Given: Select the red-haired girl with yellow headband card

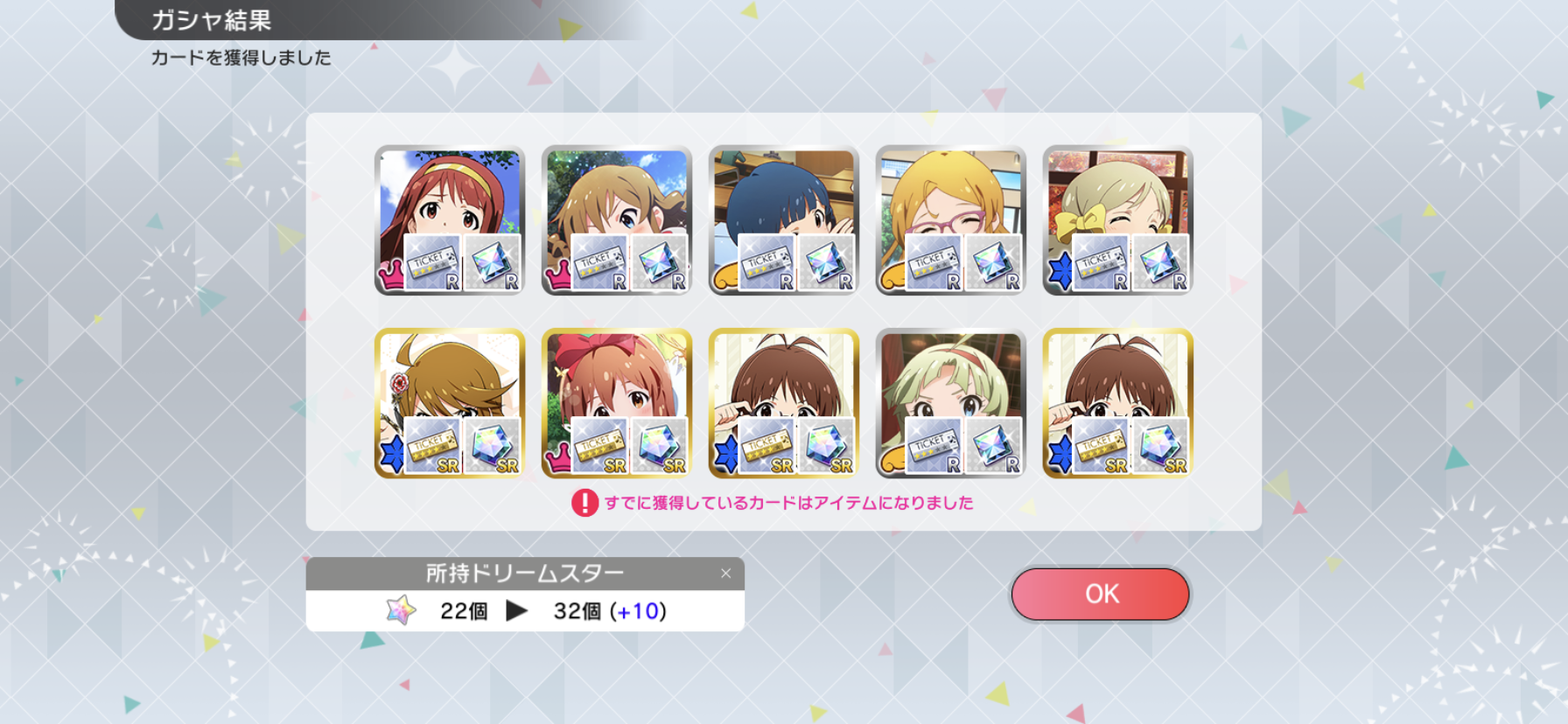Looking at the screenshot, I should point(450,220).
